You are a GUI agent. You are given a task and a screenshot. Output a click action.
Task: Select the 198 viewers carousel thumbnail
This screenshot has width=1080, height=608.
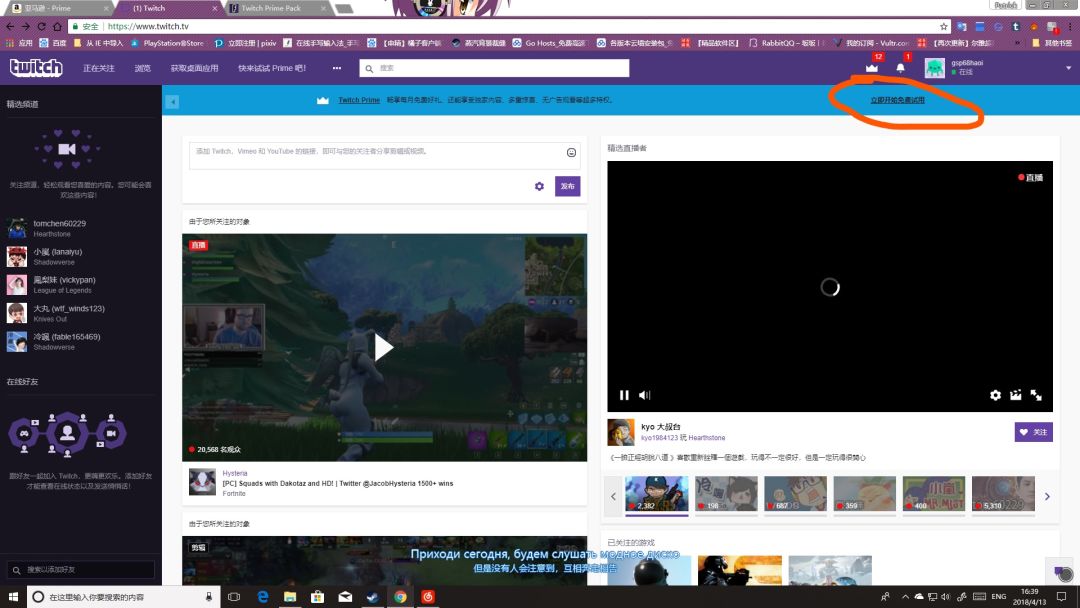click(726, 494)
